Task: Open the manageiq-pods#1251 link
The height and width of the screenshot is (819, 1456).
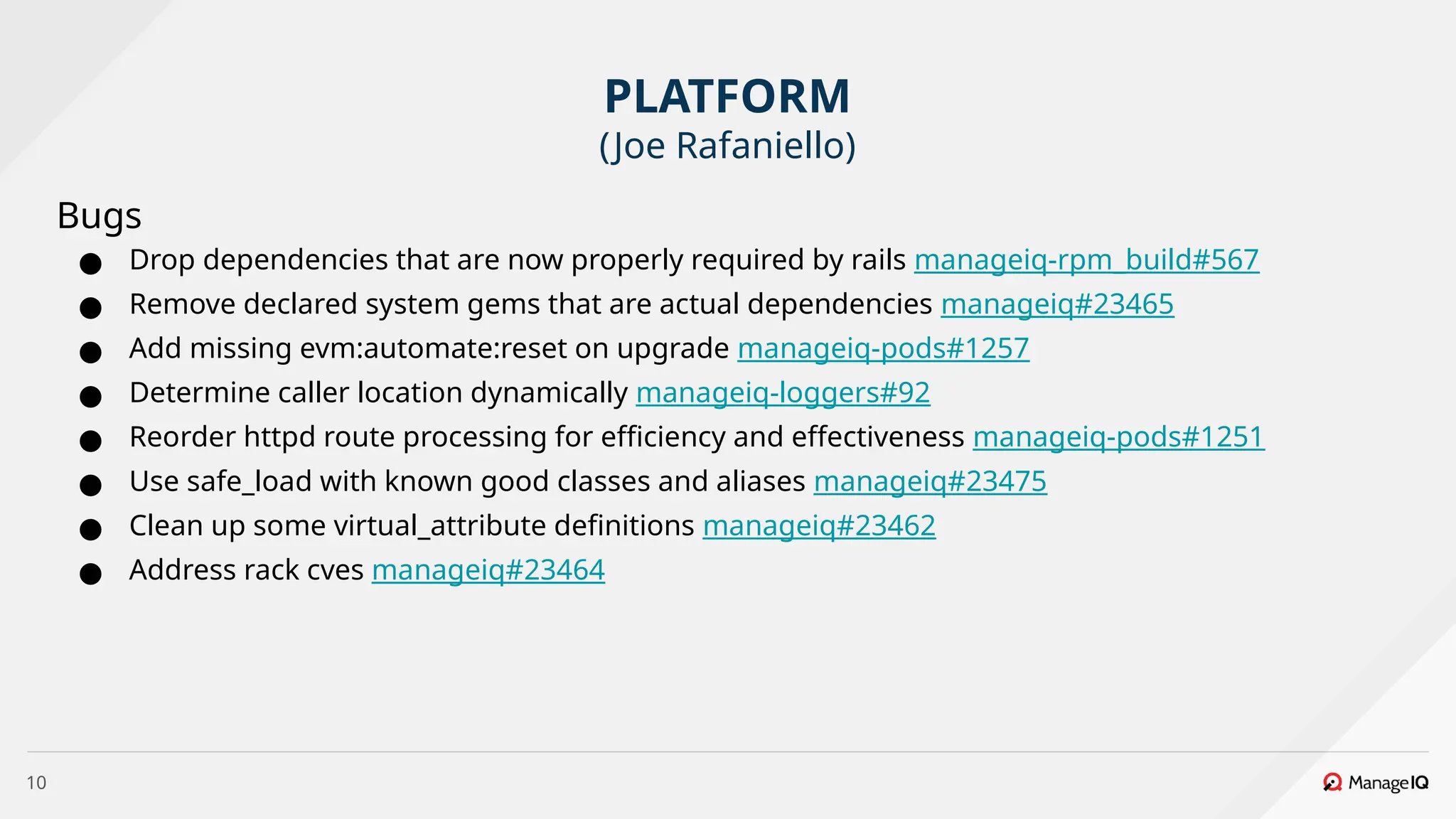Action: (1118, 437)
